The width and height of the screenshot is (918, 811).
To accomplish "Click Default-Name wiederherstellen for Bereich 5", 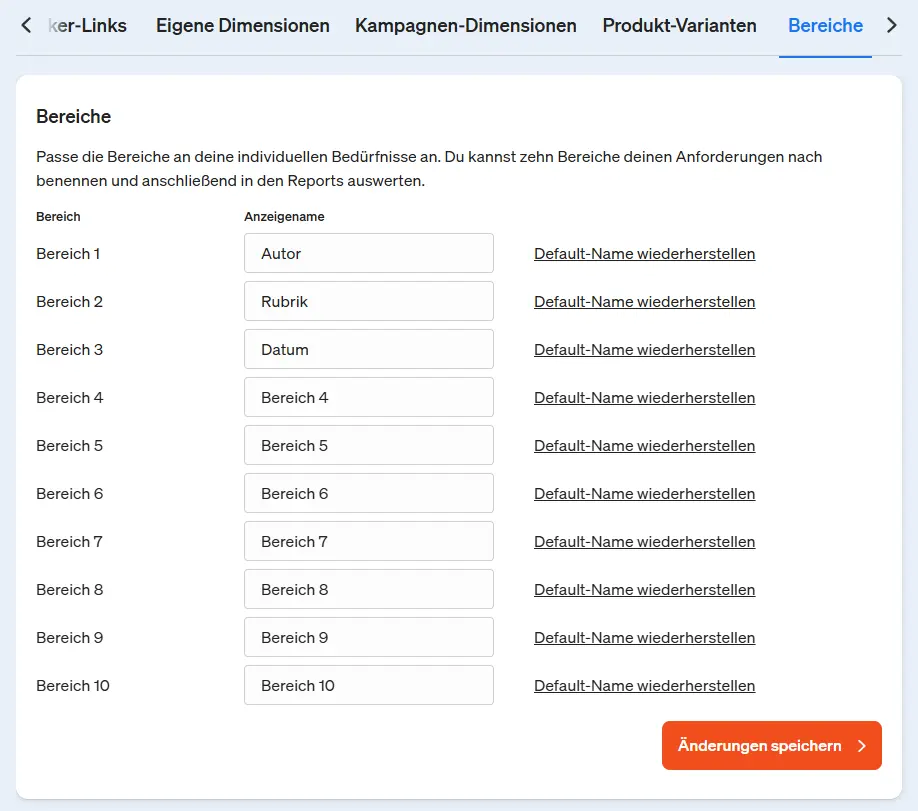I will (x=644, y=446).
